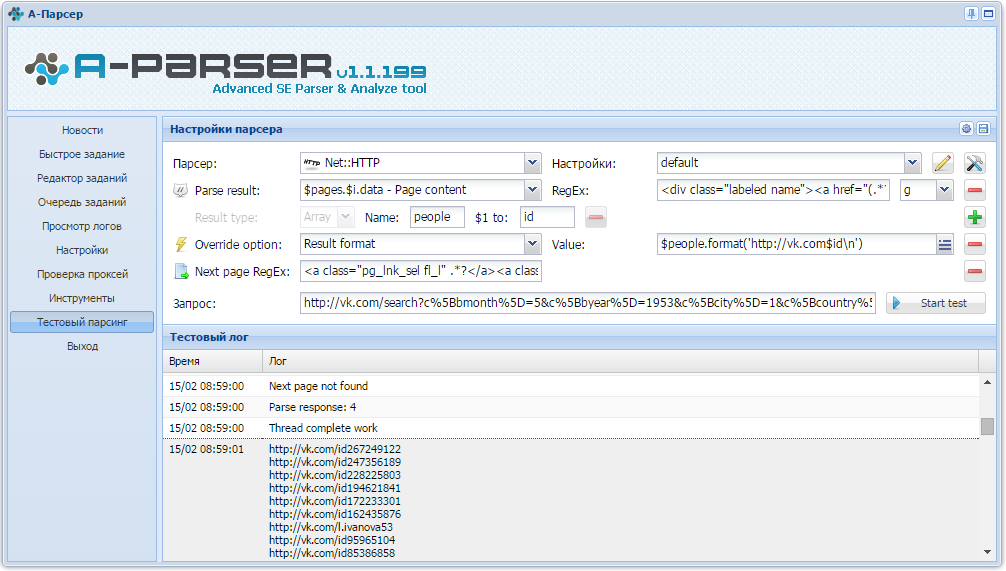Select 'Thread complete work' log row
1006x571 pixels.
(x=571, y=428)
